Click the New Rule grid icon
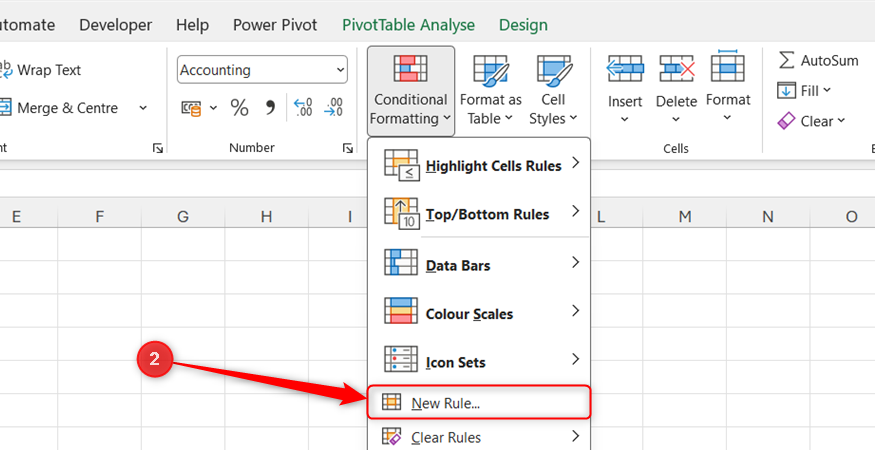 click(391, 401)
